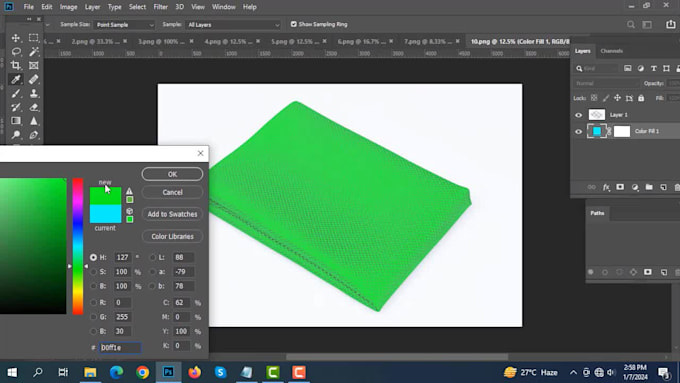Open the Window menu
This screenshot has width=680, height=383.
[224, 7]
